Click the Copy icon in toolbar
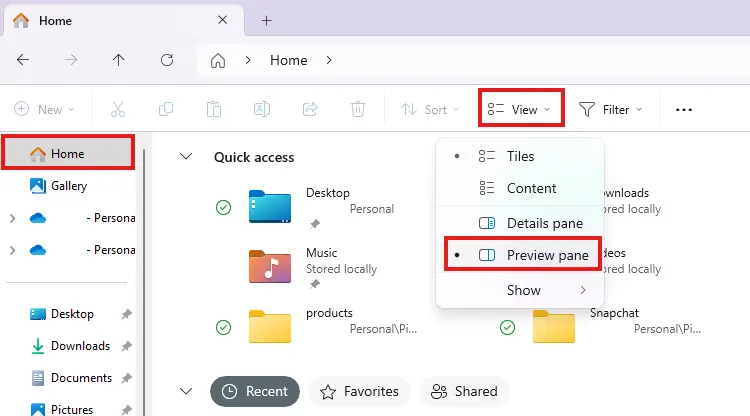The image size is (750, 416). coord(165,109)
